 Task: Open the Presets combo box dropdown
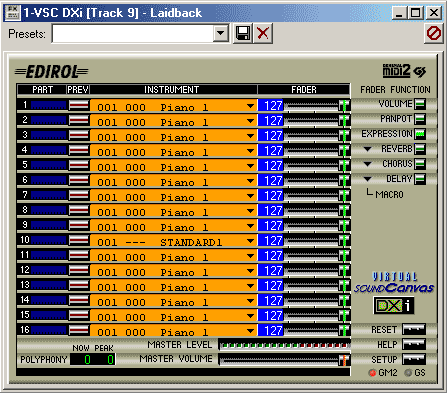click(221, 33)
